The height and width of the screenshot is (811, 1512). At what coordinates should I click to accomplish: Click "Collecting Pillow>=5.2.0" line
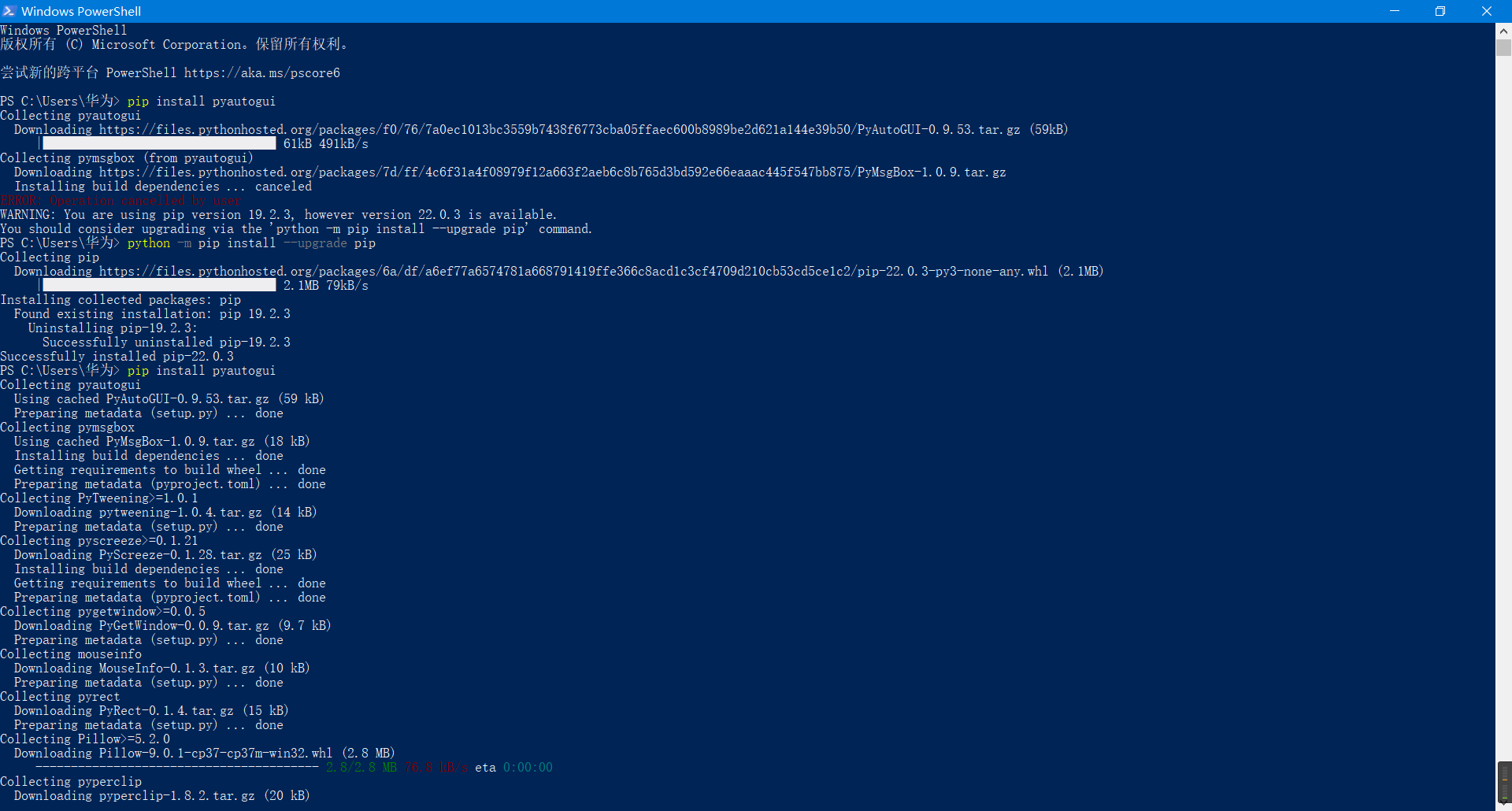click(x=85, y=739)
